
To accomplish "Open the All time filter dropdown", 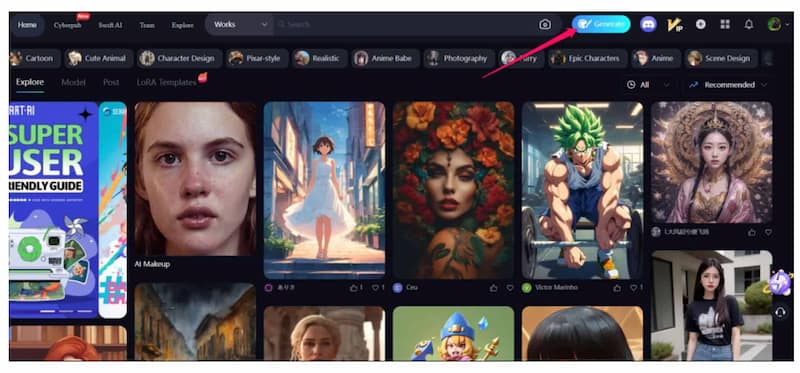I will tap(648, 85).
